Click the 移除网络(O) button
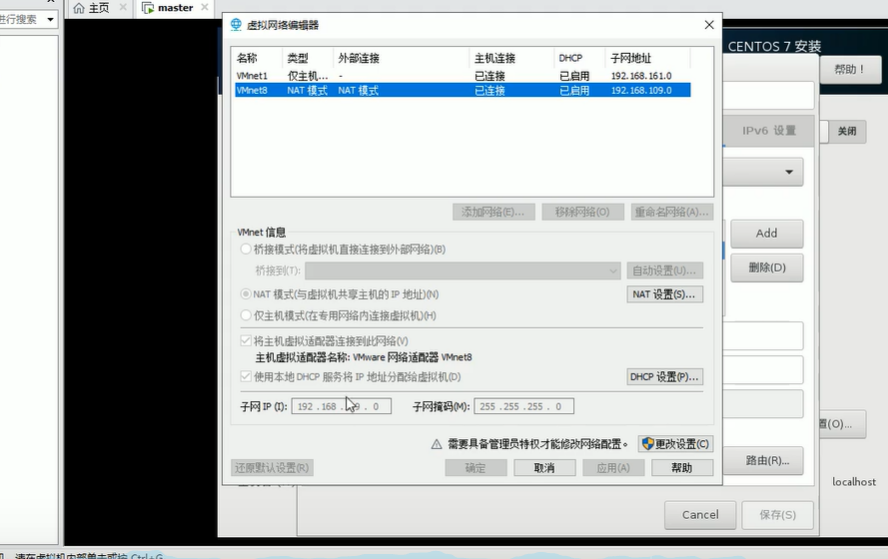 pos(582,212)
